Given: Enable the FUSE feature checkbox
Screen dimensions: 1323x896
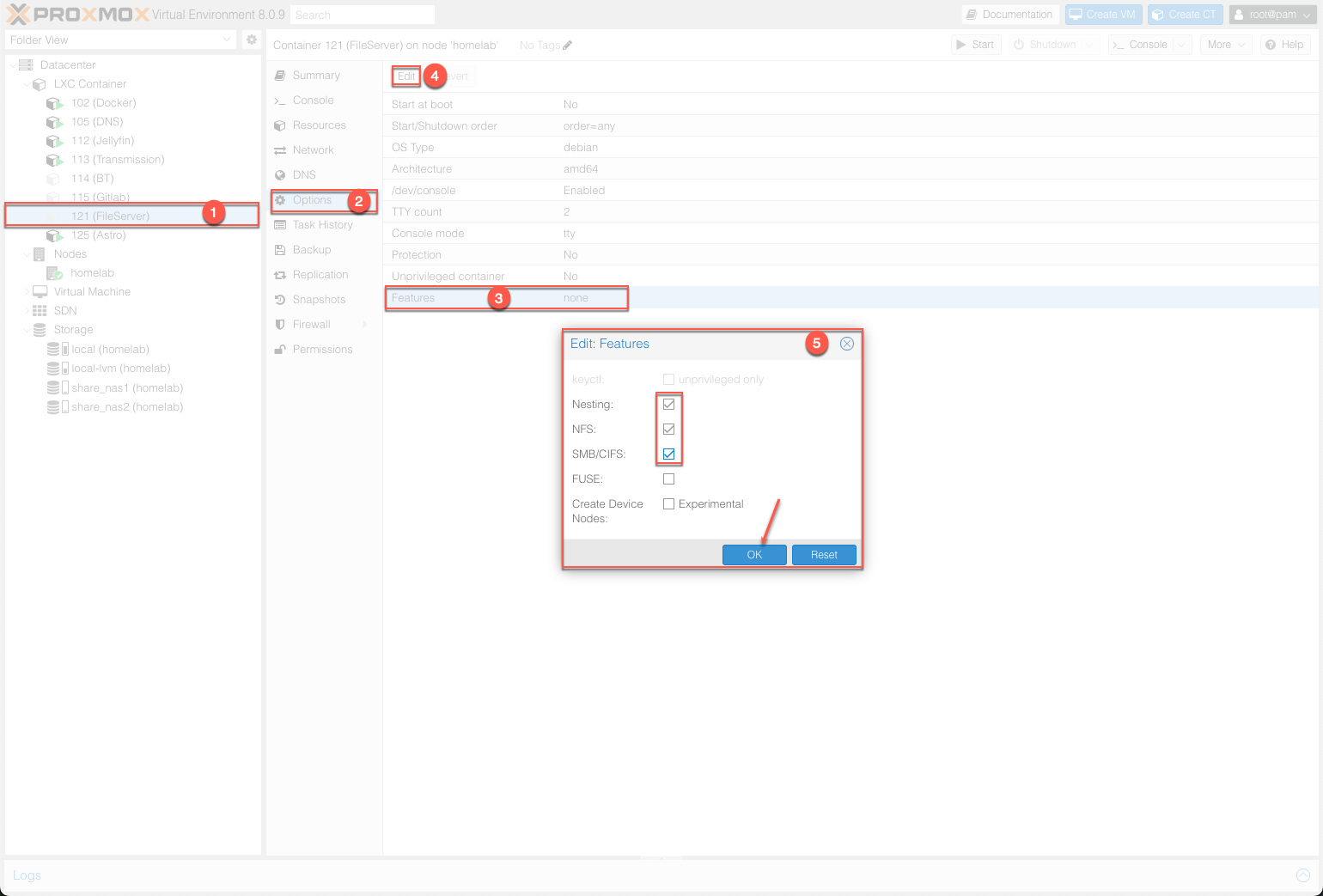Looking at the screenshot, I should pyautogui.click(x=668, y=478).
